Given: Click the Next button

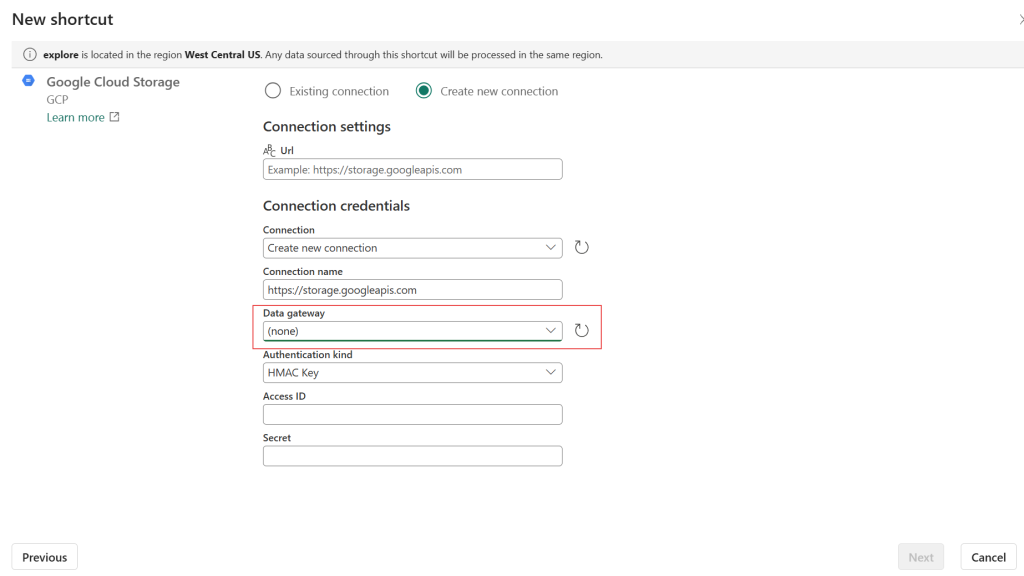Looking at the screenshot, I should 921,557.
